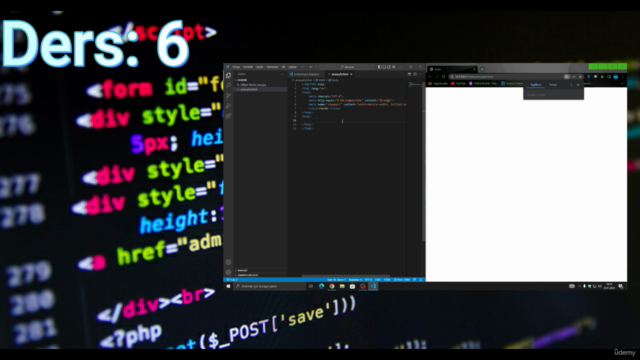Bookmark this page with the star icon
The width and height of the screenshot is (640, 360).
(580, 77)
